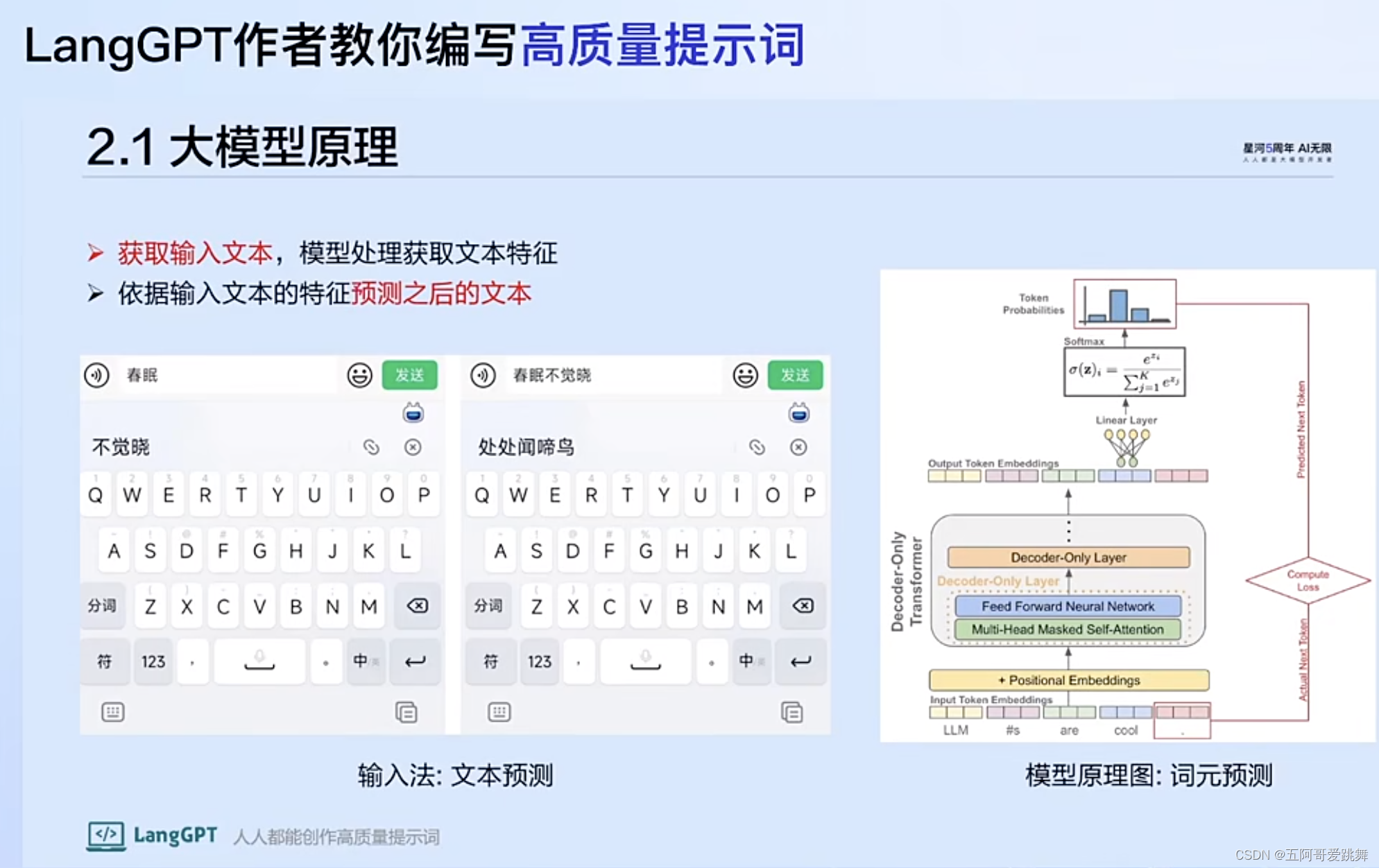Screen dimensions: 1379x868
Task: Click the Token Probabilities bar chart
Action: click(1124, 304)
